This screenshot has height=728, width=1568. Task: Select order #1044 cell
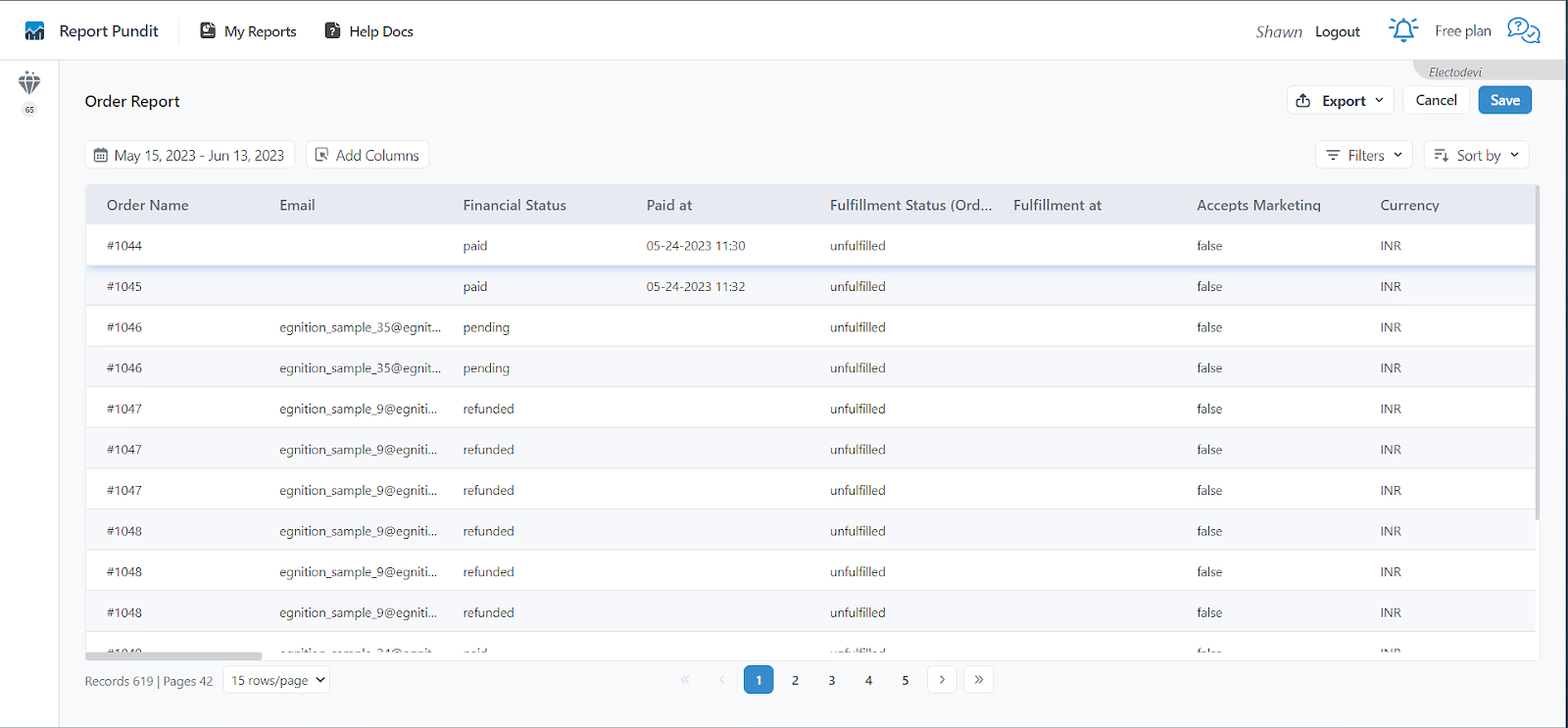[124, 246]
